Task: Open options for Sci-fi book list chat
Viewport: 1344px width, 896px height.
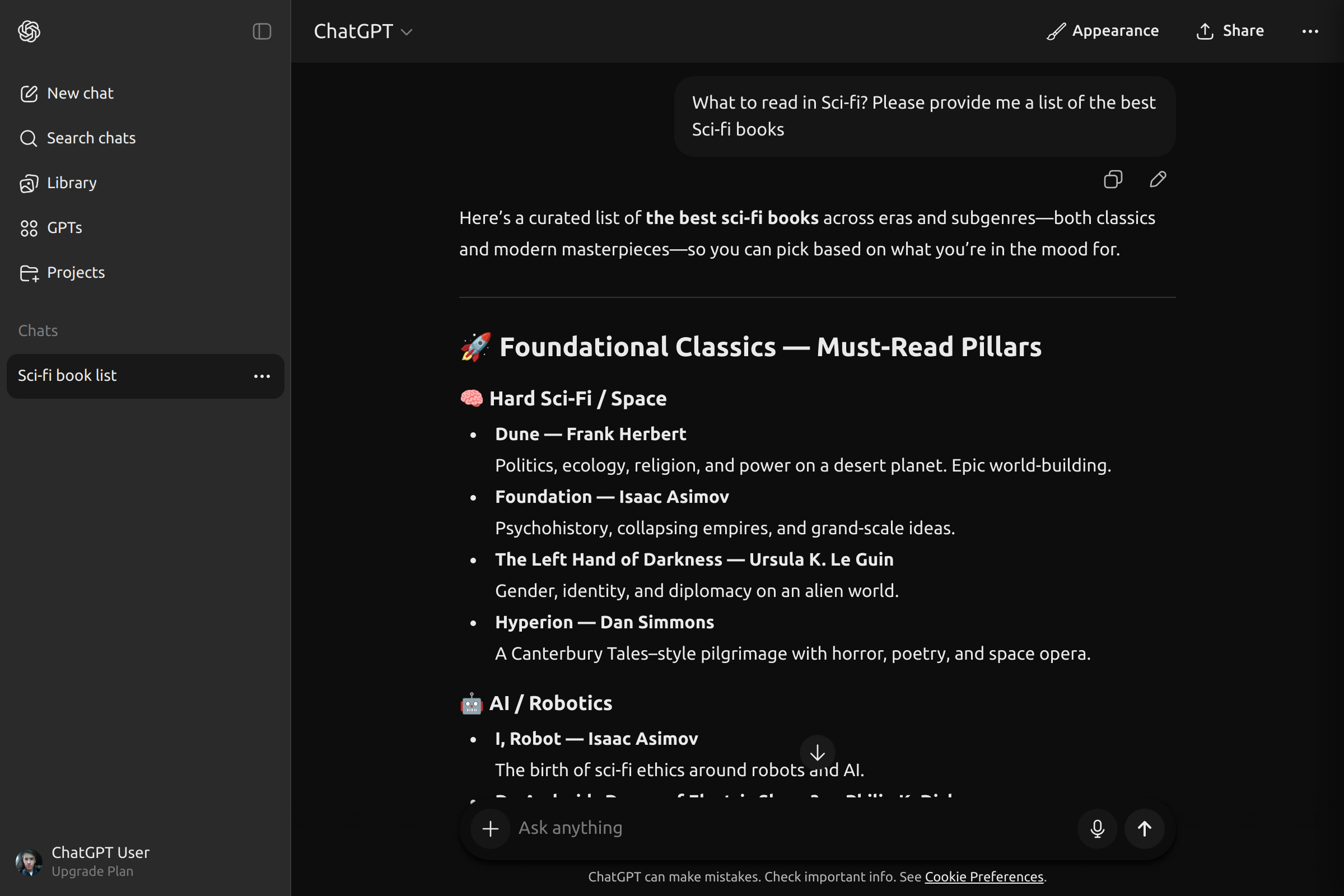Action: click(262, 376)
